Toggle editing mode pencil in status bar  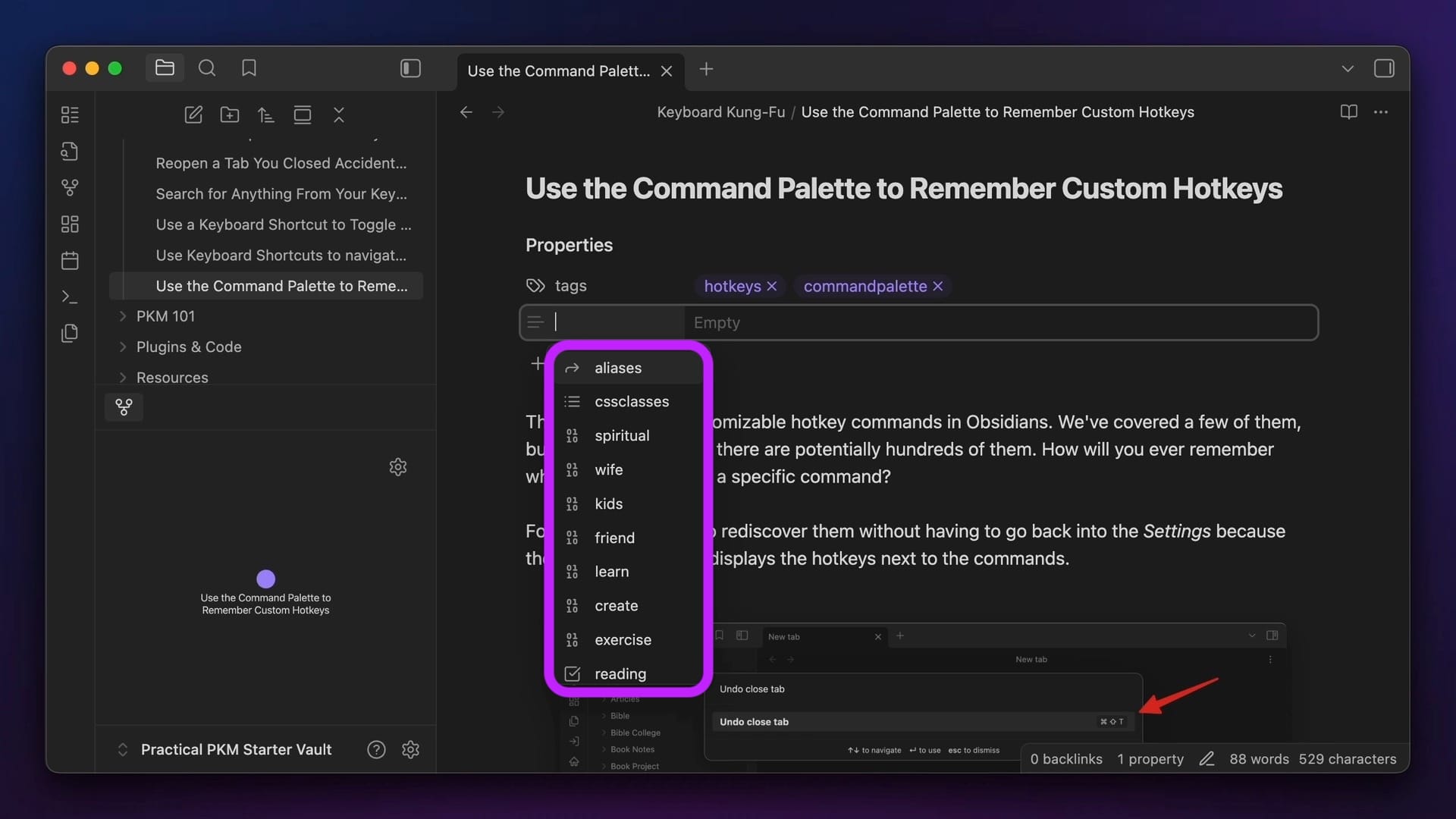1207,759
